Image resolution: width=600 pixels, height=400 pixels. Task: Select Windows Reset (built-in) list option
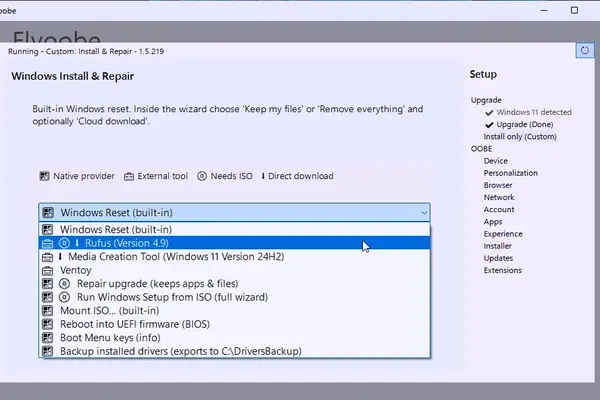click(235, 229)
